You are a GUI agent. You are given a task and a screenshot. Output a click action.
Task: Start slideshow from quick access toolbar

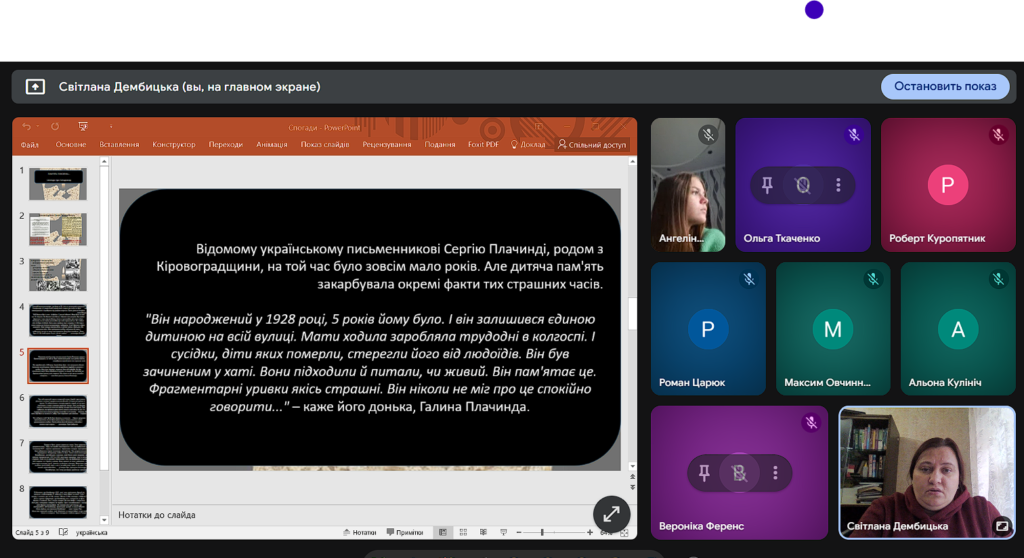83,127
